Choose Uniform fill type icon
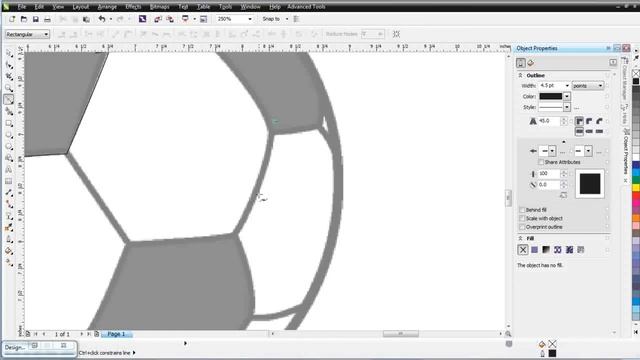The height and width of the screenshot is (360, 640). click(x=534, y=250)
